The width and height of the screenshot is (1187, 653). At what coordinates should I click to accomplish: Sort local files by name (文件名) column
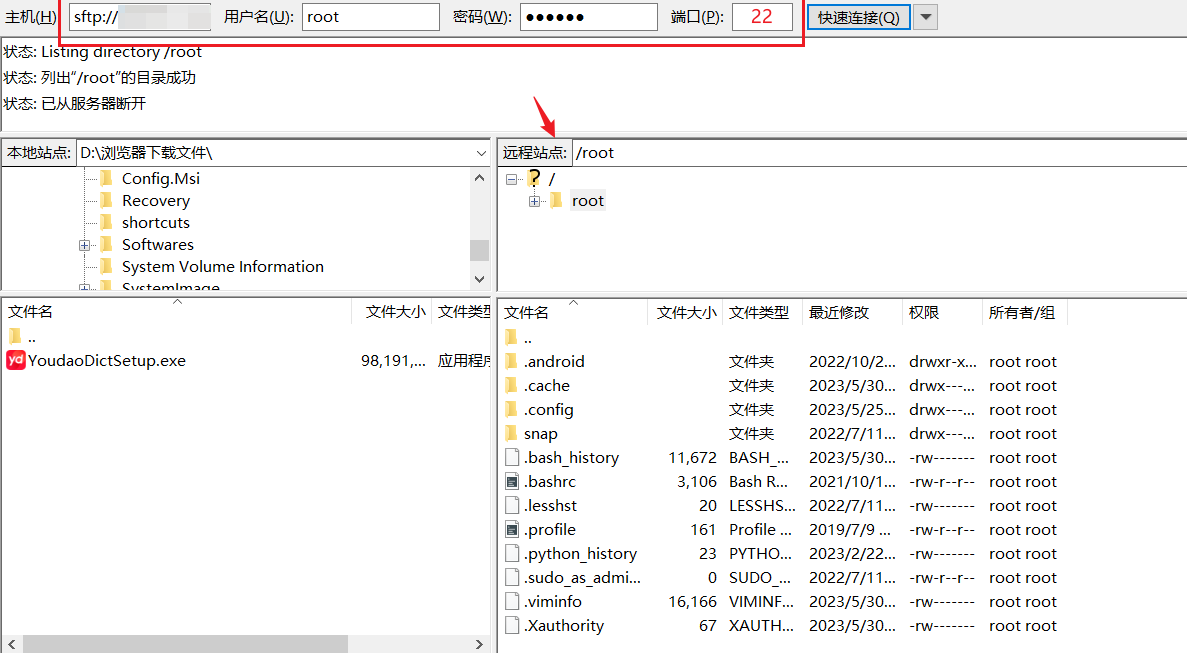[x=177, y=312]
